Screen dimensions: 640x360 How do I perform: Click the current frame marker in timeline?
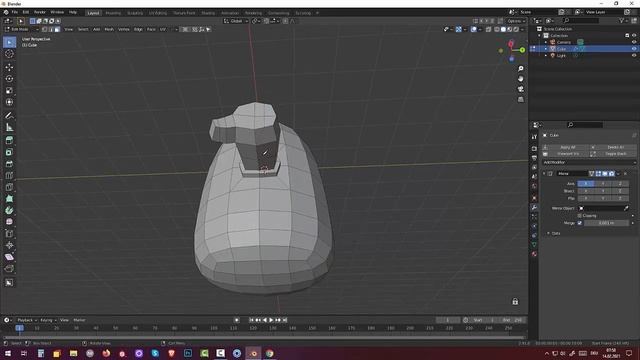(x=19, y=328)
